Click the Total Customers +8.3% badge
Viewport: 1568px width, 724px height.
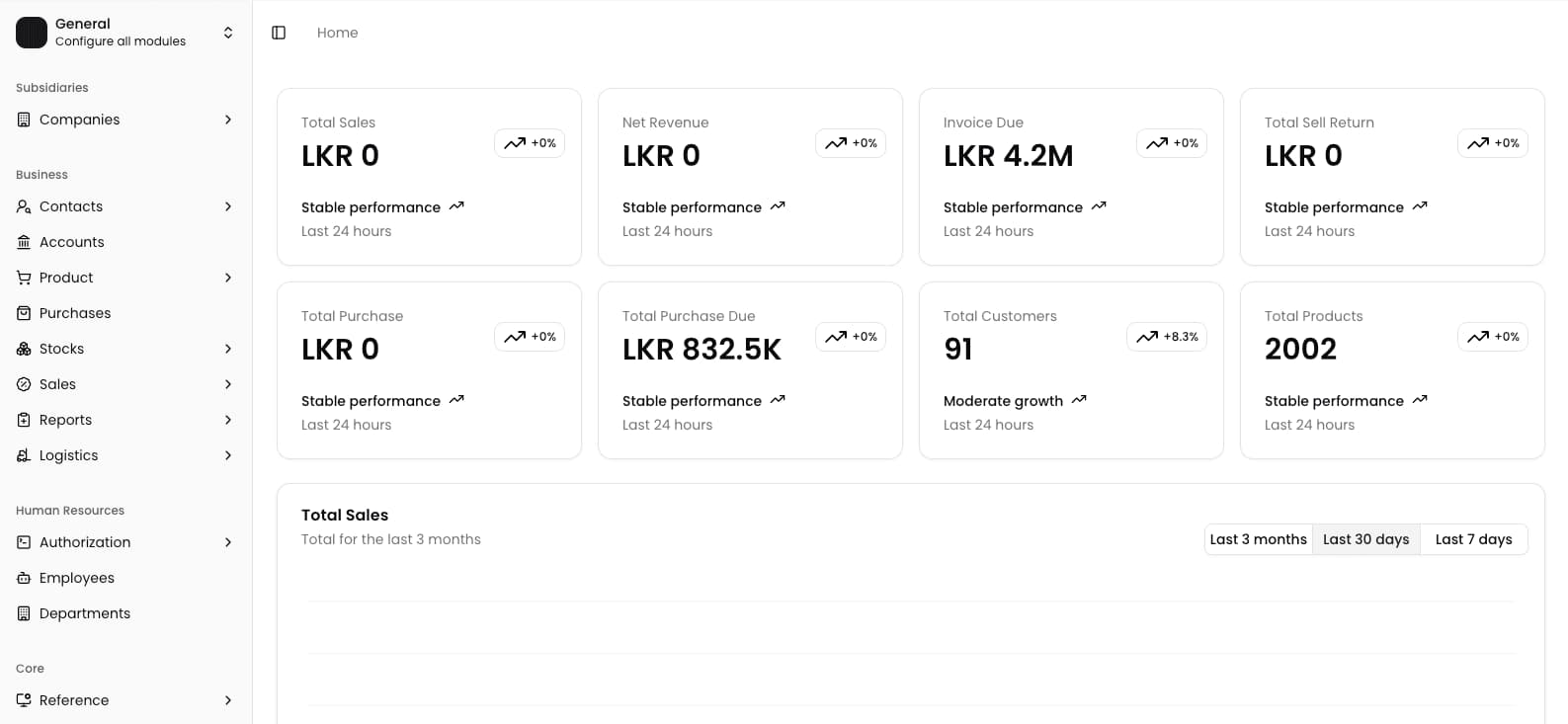[x=1167, y=337]
